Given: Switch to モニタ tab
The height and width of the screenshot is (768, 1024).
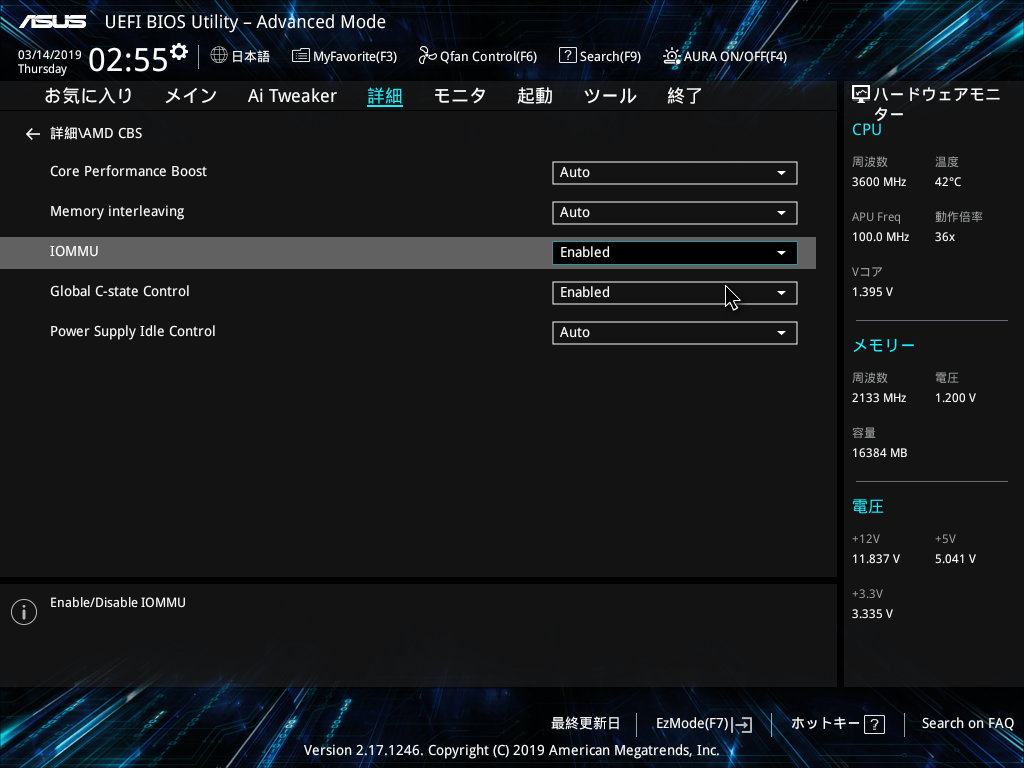Looking at the screenshot, I should [460, 96].
